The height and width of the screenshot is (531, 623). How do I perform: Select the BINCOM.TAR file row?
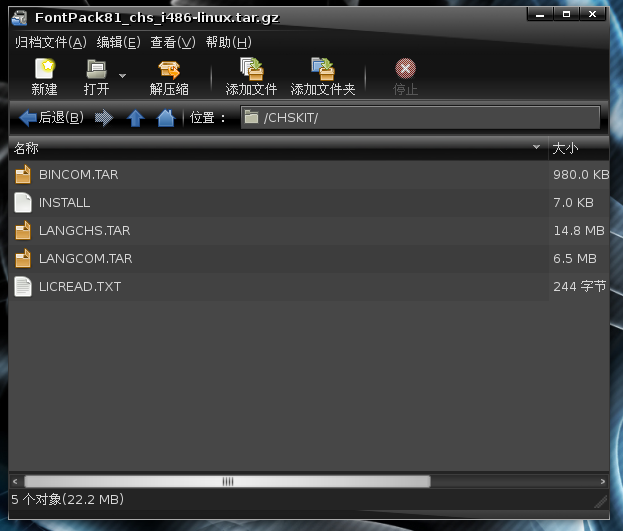[309, 175]
